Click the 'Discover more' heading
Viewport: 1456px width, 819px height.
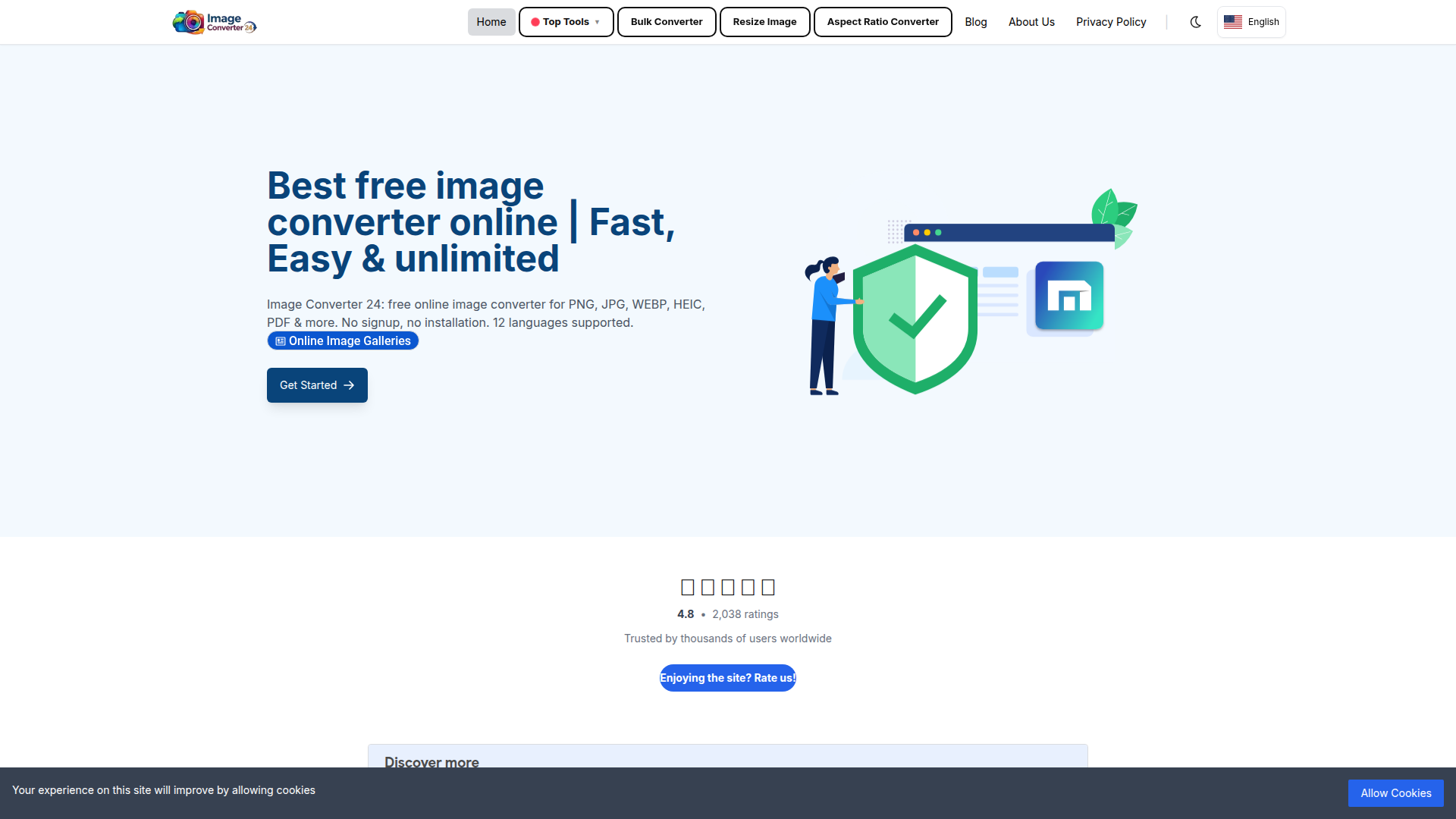click(431, 761)
